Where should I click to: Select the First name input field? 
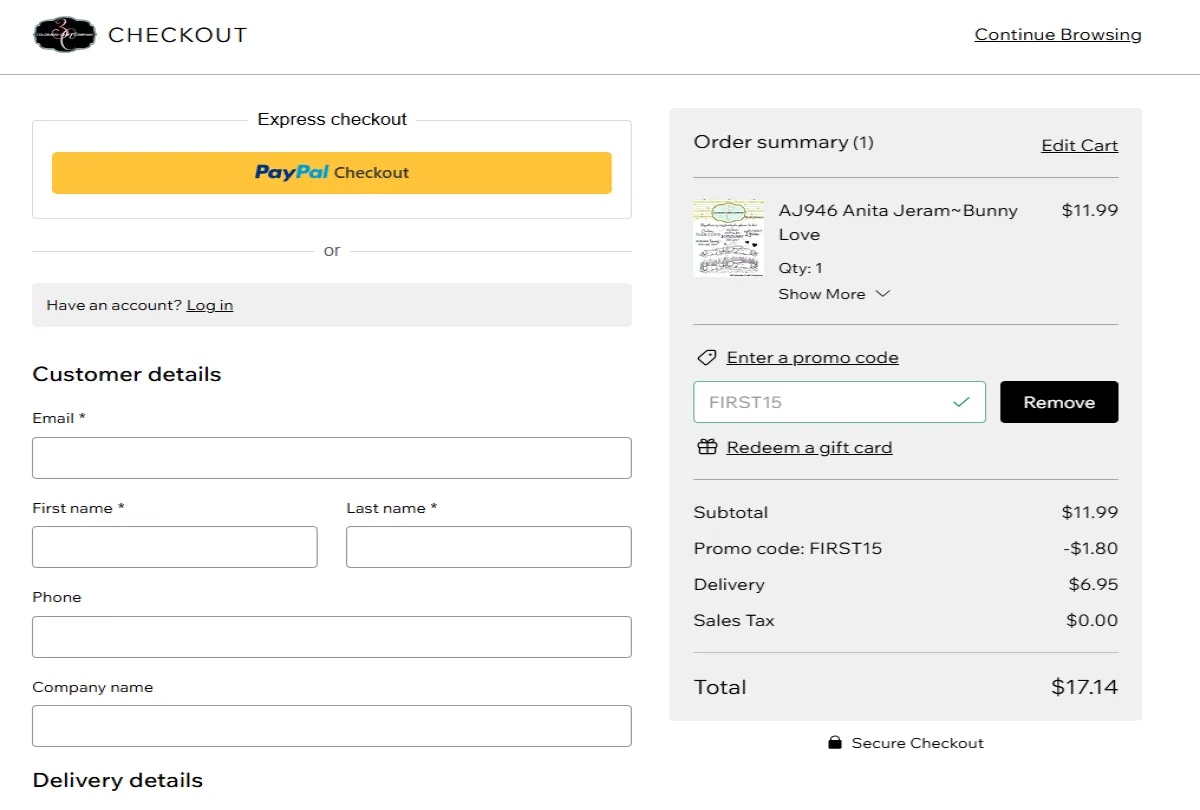tap(174, 547)
